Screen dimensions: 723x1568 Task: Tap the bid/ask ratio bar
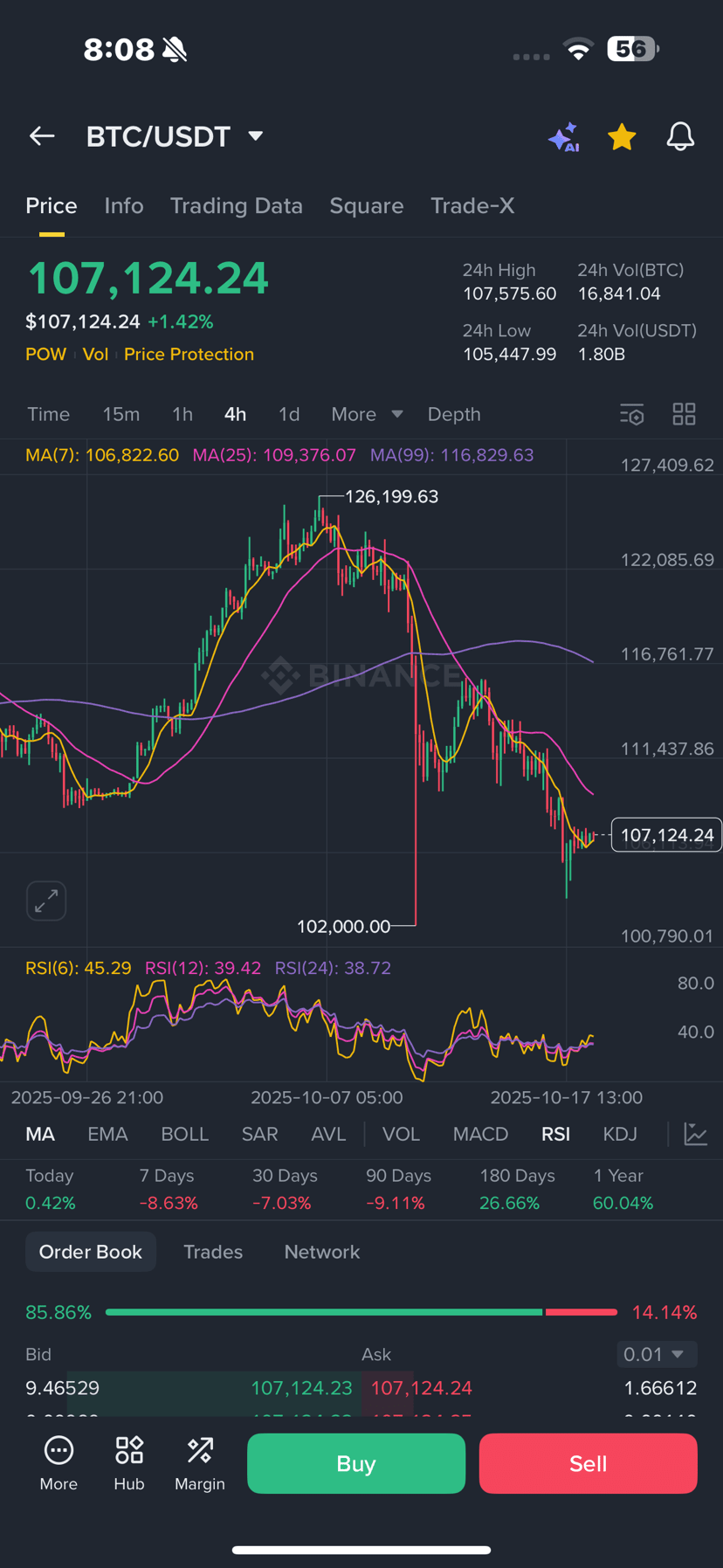coord(361,1312)
